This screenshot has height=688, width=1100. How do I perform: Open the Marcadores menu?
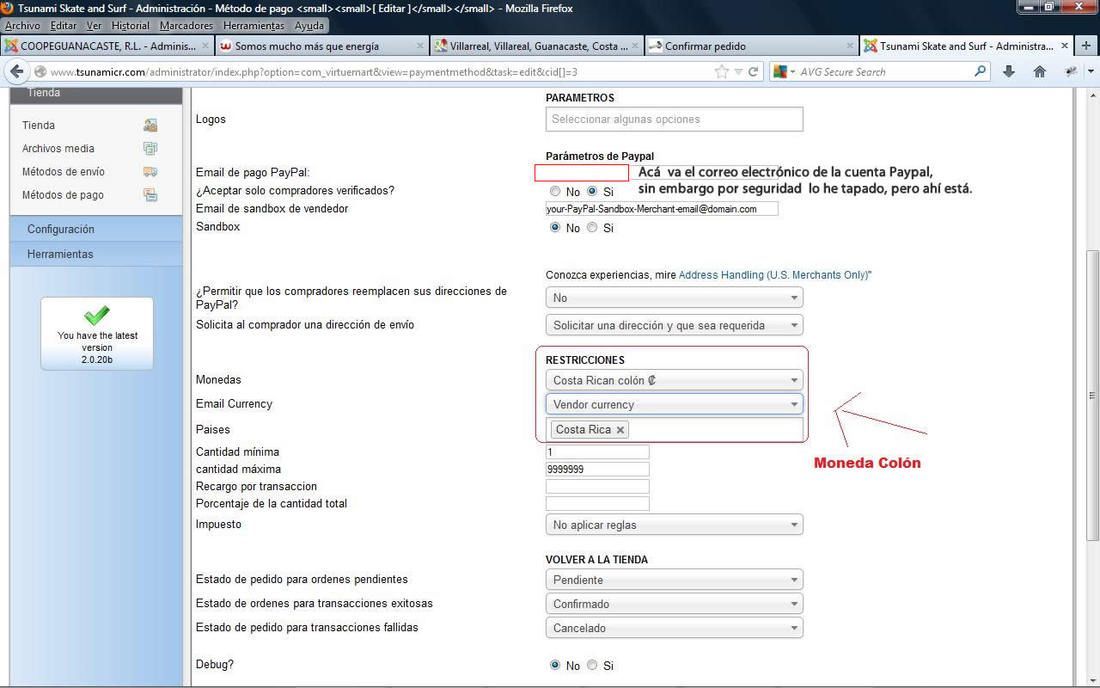pyautogui.click(x=186, y=25)
